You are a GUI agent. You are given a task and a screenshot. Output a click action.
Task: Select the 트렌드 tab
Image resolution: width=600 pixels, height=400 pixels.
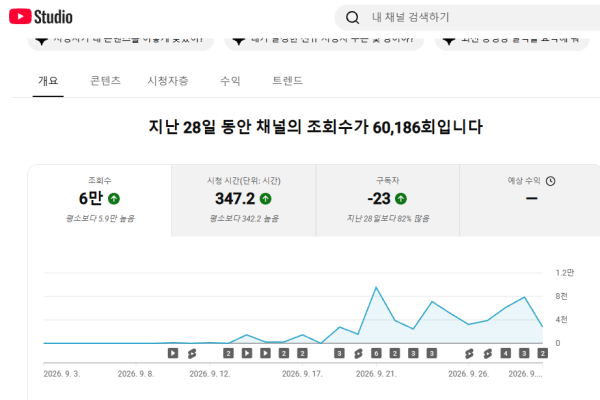tap(287, 81)
